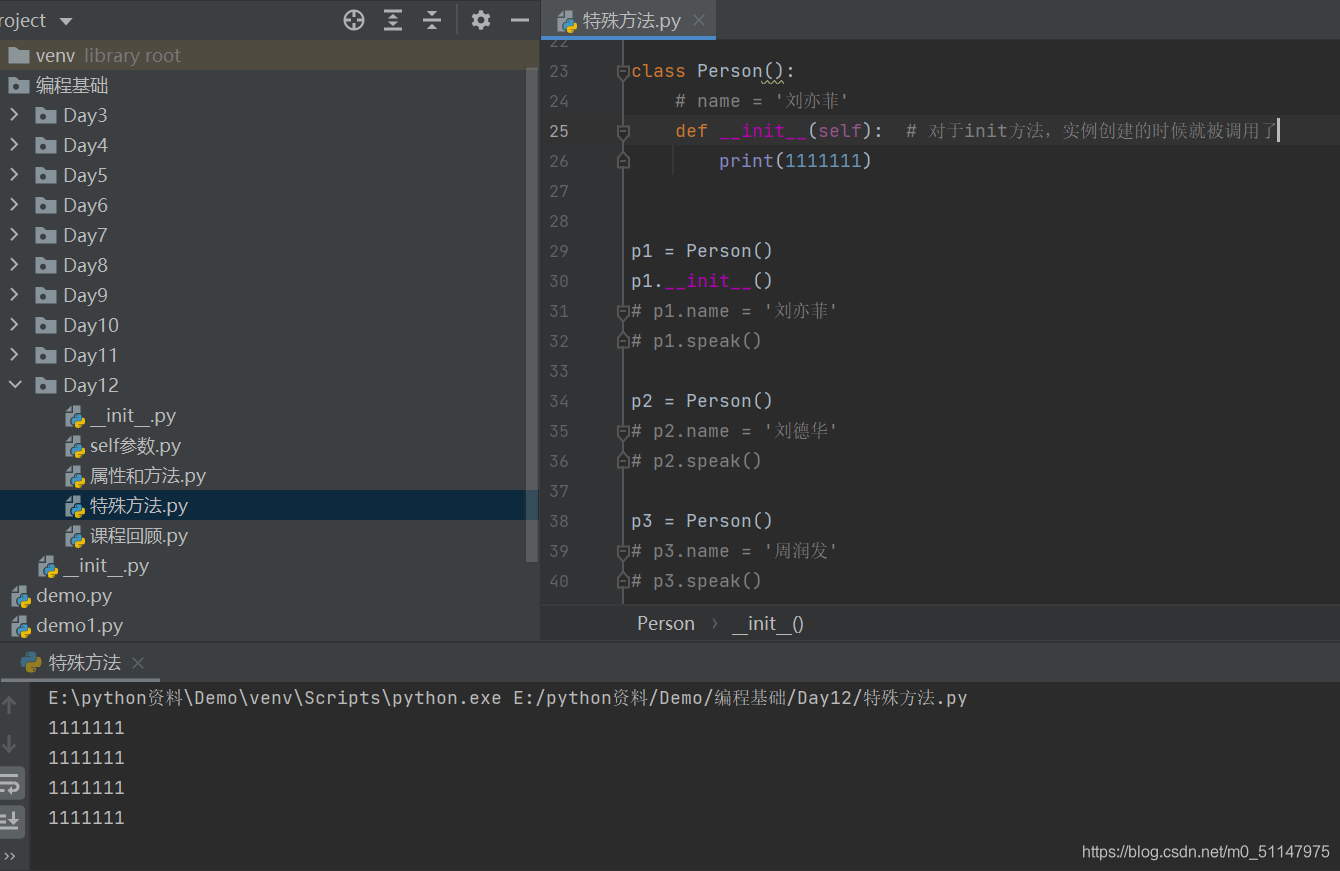Expand the Day9 folder
The width and height of the screenshot is (1340, 871).
pyautogui.click(x=14, y=295)
